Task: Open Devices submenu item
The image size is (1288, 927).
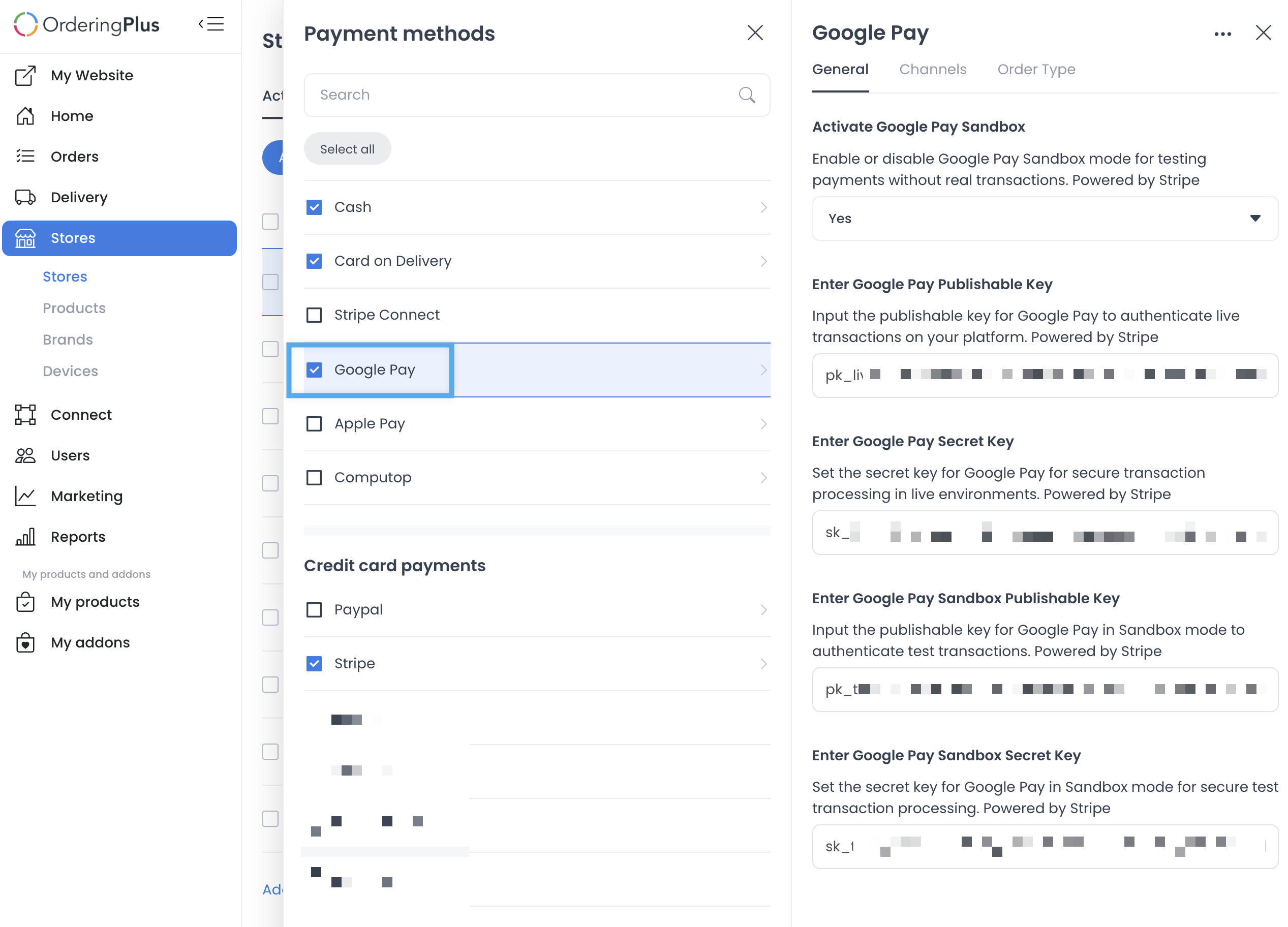Action: [x=71, y=371]
